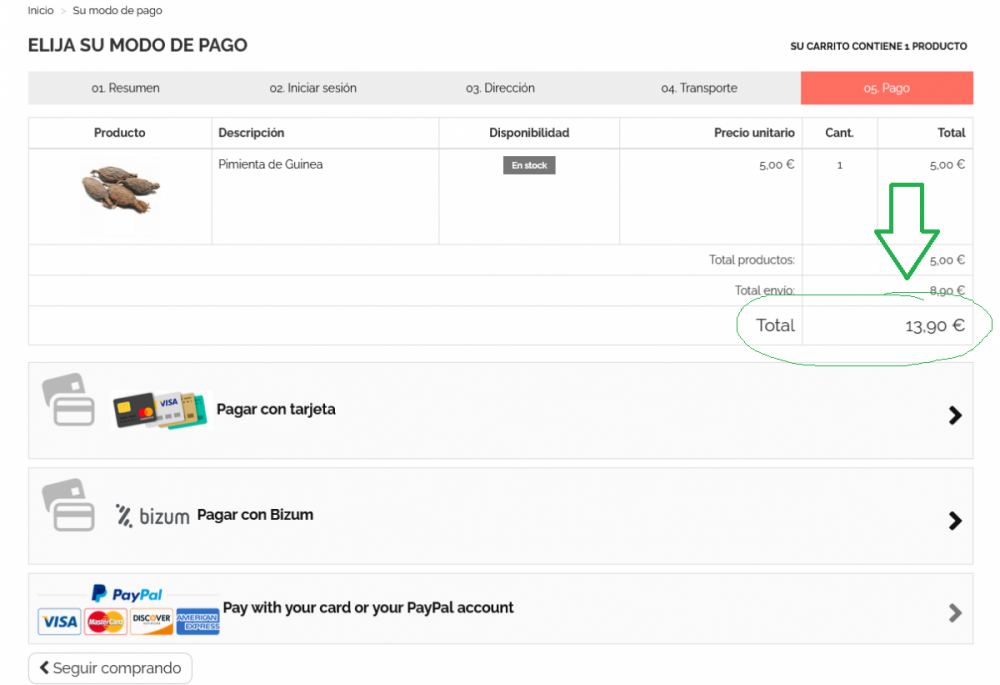Click the PayPal logo

(x=127, y=594)
